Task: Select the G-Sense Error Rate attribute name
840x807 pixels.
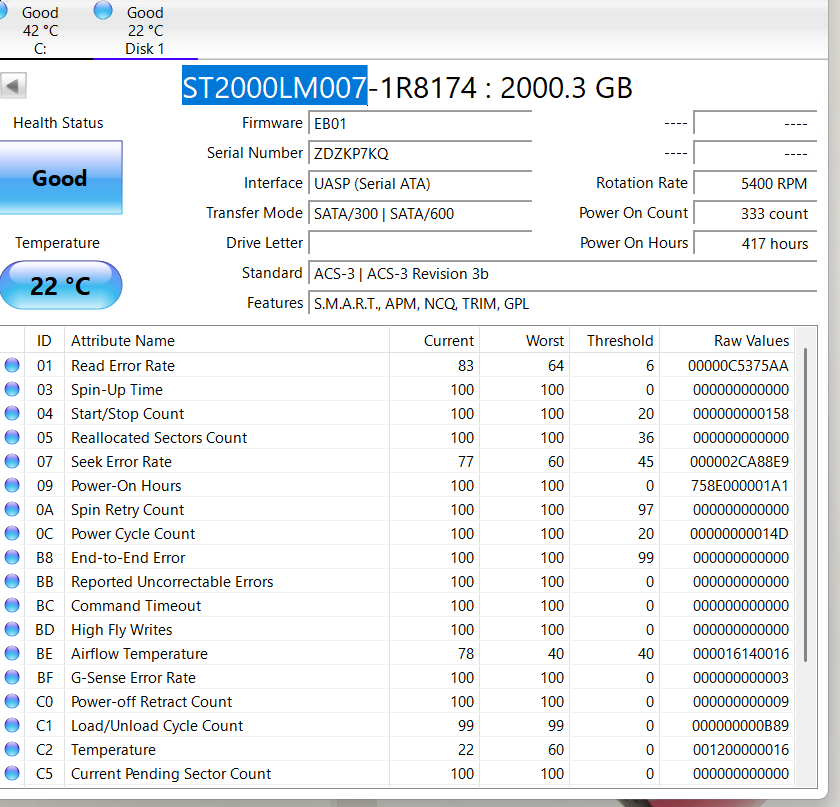Action: pyautogui.click(x=133, y=678)
